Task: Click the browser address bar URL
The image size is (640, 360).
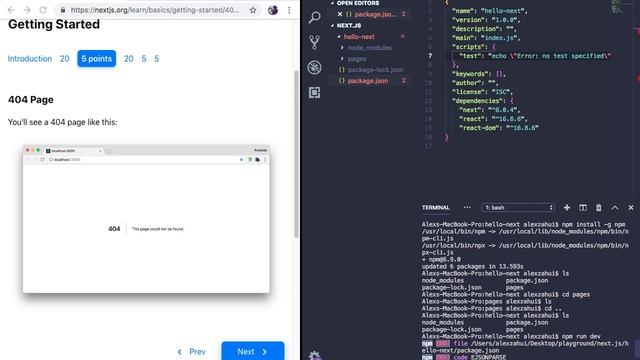Action: coord(155,10)
